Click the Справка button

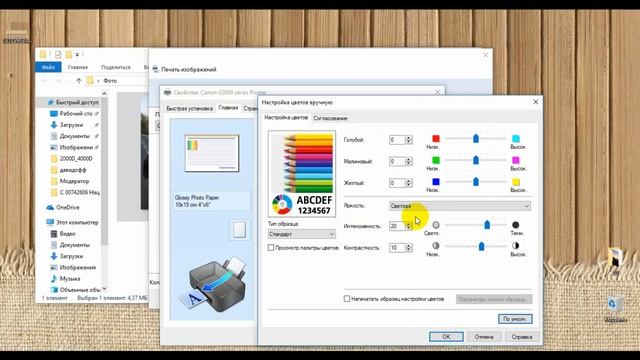pyautogui.click(x=522, y=337)
